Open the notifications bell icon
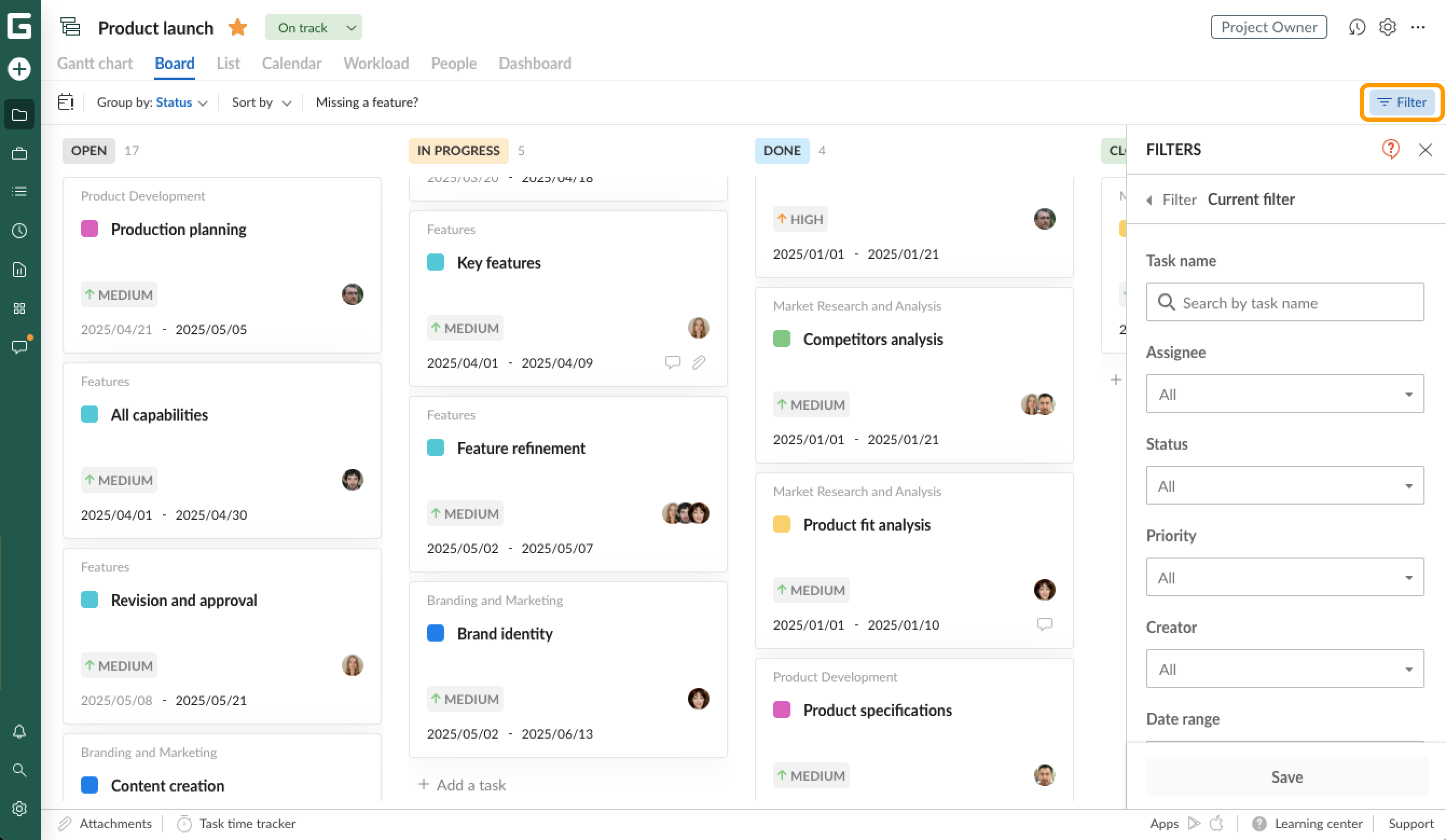Screen dimensions: 1446x840 click(19, 732)
